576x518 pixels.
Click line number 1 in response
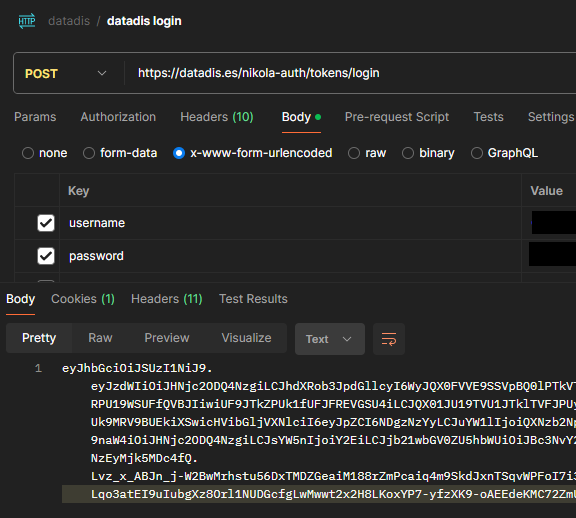[x=38, y=368]
